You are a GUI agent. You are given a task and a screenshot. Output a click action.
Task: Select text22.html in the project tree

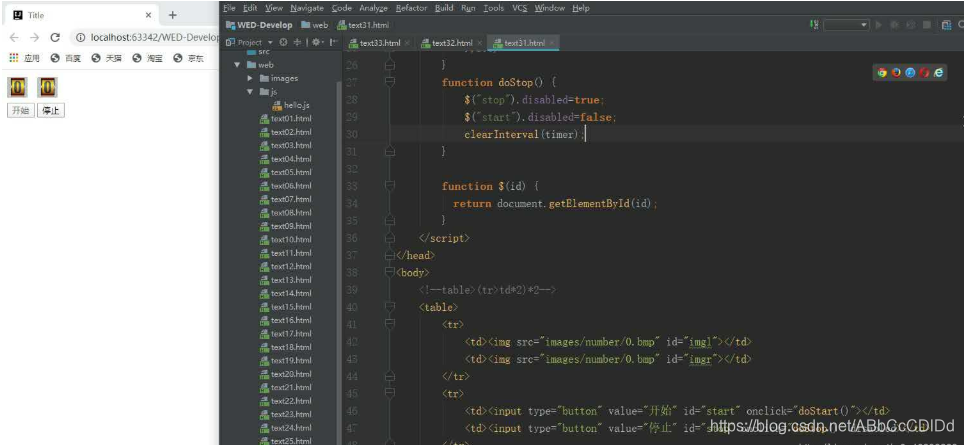[x=285, y=401]
